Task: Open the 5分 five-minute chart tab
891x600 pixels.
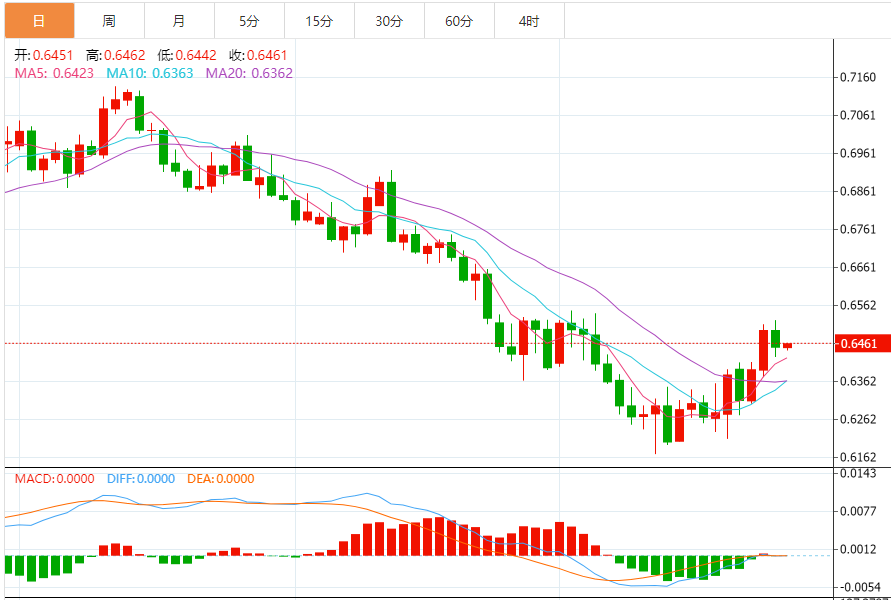Action: [x=249, y=21]
